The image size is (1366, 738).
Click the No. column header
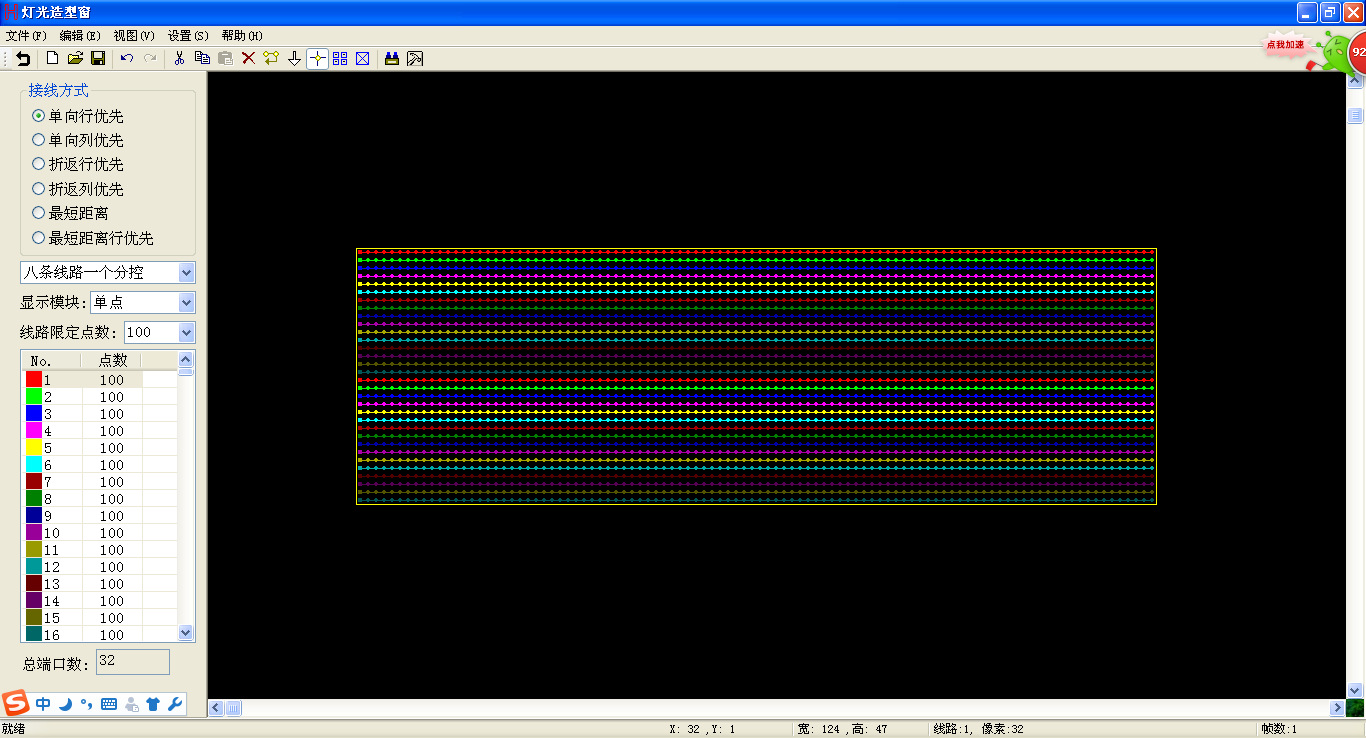pyautogui.click(x=51, y=360)
